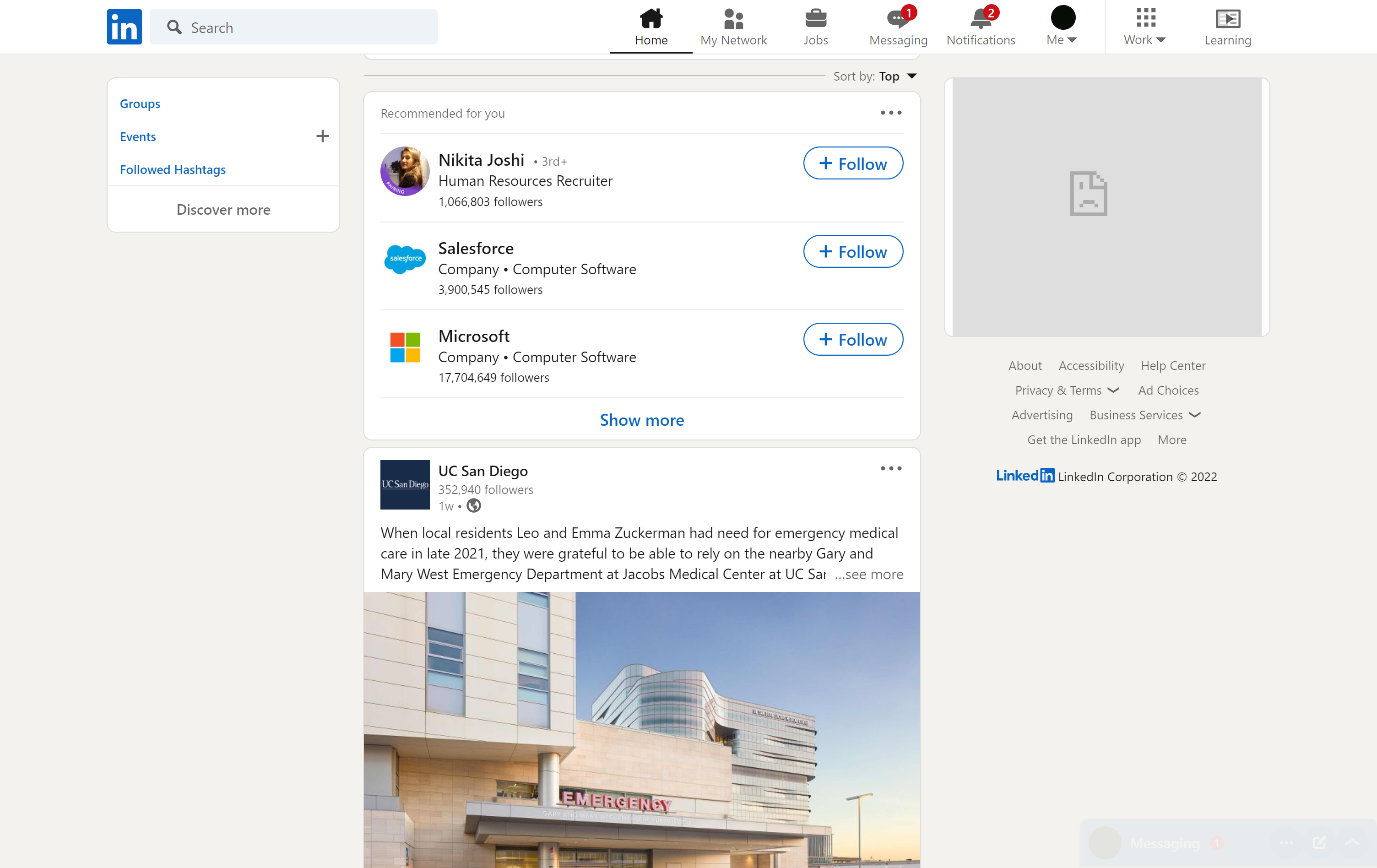Follow the Salesforce company
Image resolution: width=1377 pixels, height=868 pixels.
pos(853,252)
